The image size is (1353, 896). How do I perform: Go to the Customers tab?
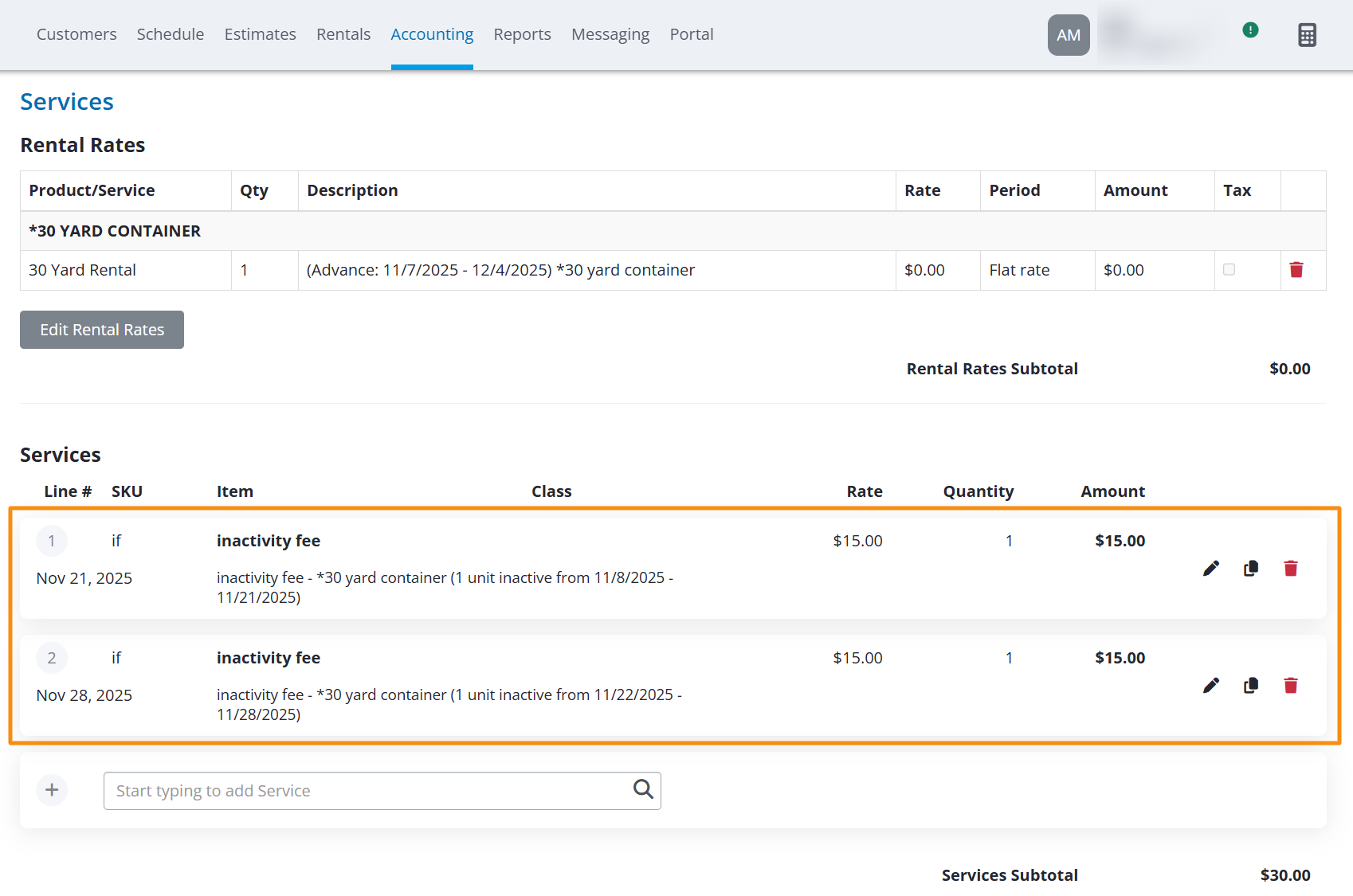click(x=76, y=34)
